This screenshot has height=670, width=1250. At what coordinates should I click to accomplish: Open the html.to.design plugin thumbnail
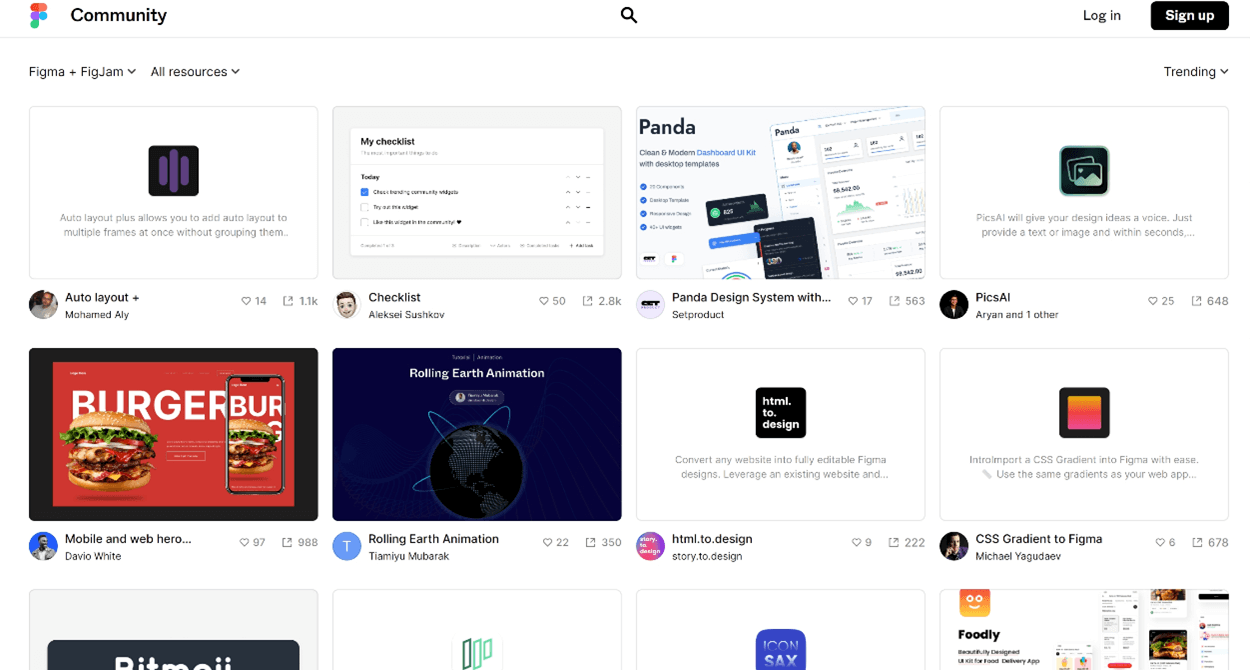point(781,434)
